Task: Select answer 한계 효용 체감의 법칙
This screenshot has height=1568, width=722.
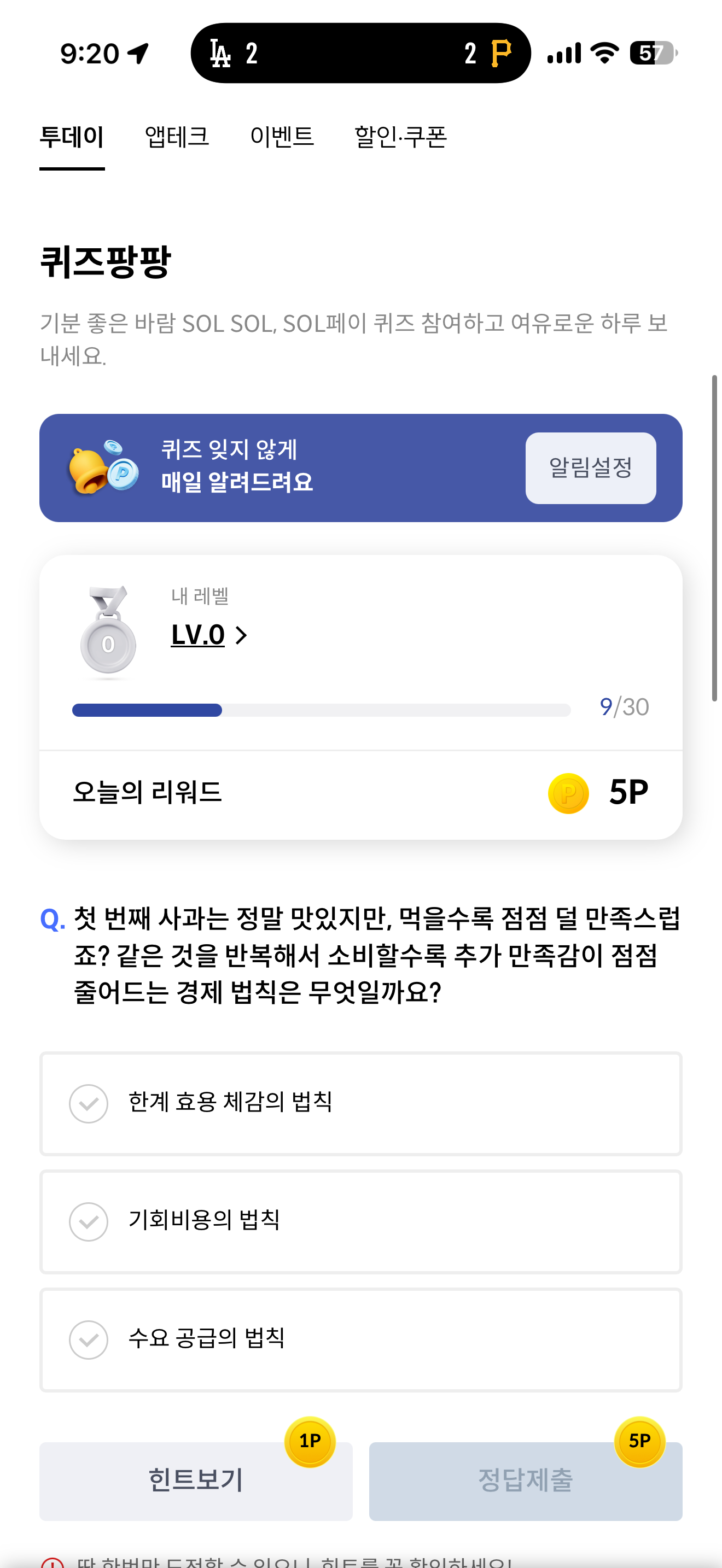Action: [x=360, y=1103]
